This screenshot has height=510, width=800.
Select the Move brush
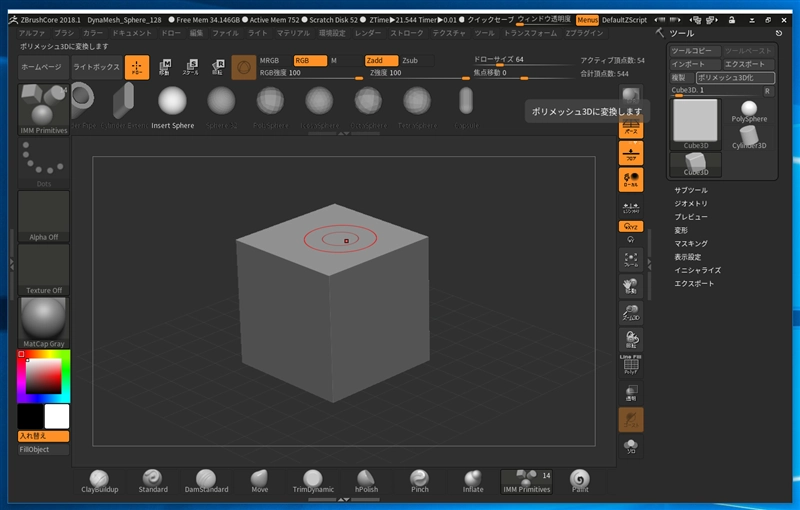pos(259,482)
